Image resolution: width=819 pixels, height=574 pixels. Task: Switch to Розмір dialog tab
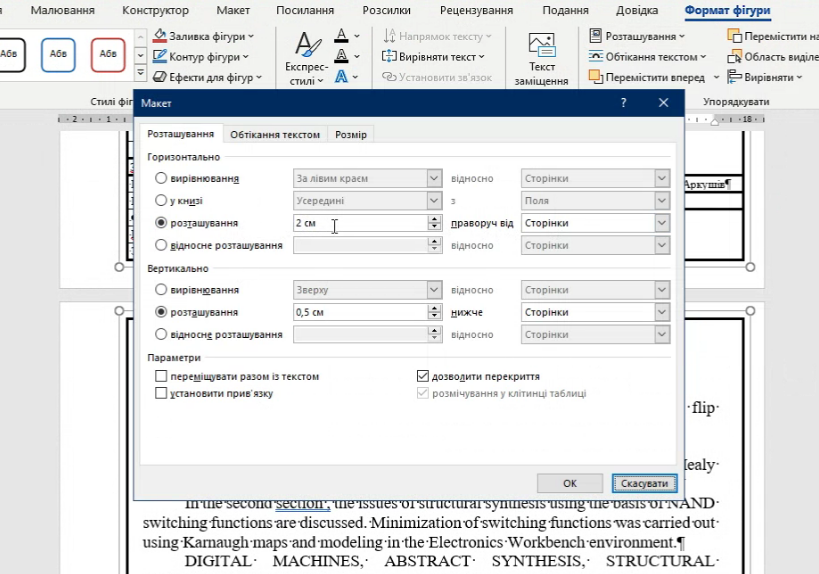[x=350, y=135]
